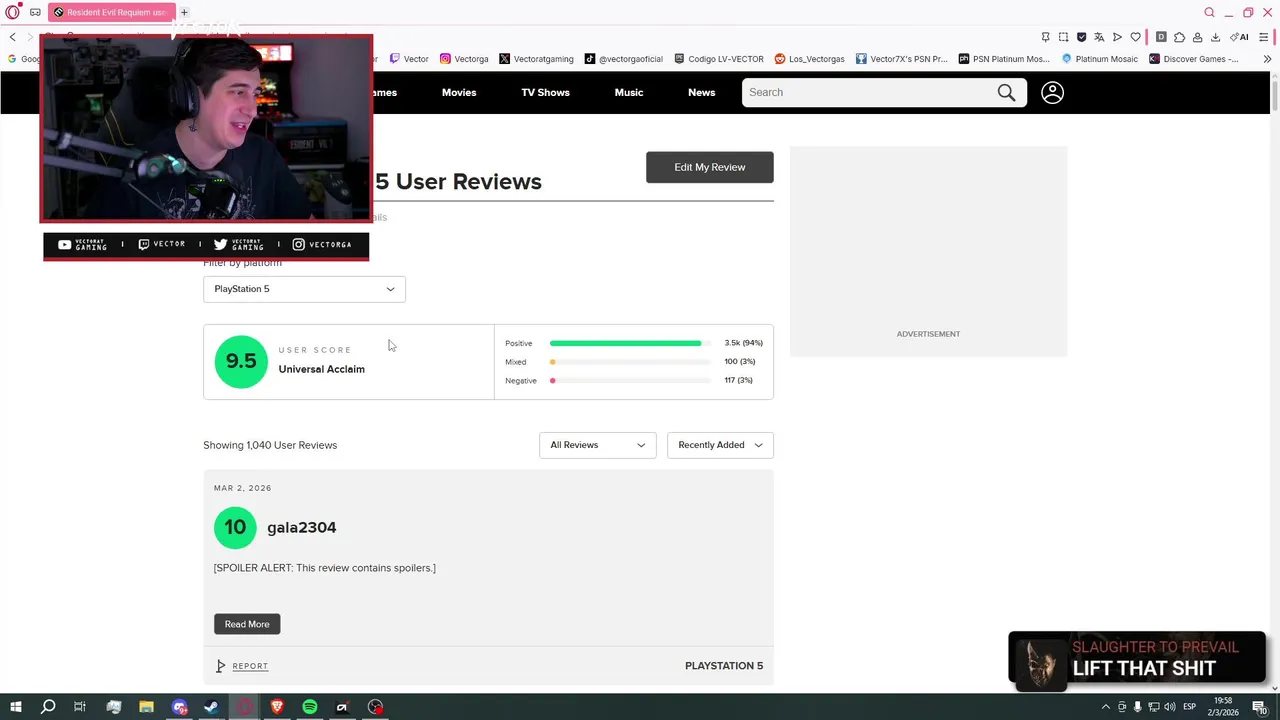Viewport: 1280px width, 720px height.
Task: Open the Music navigation menu
Action: 629,92
